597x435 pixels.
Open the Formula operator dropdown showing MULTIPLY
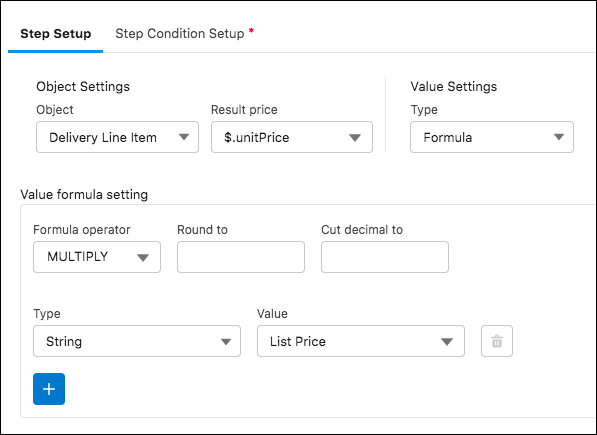[97, 257]
